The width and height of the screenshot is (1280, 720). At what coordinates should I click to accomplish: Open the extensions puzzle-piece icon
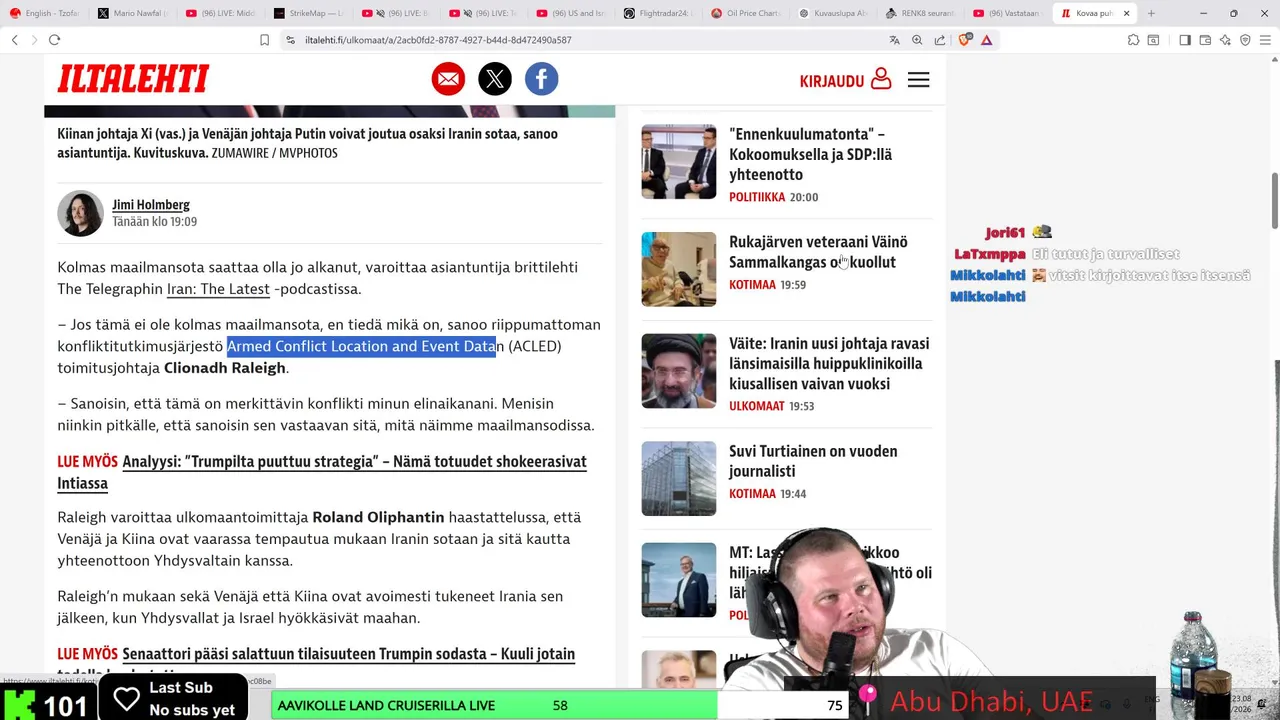[1133, 40]
